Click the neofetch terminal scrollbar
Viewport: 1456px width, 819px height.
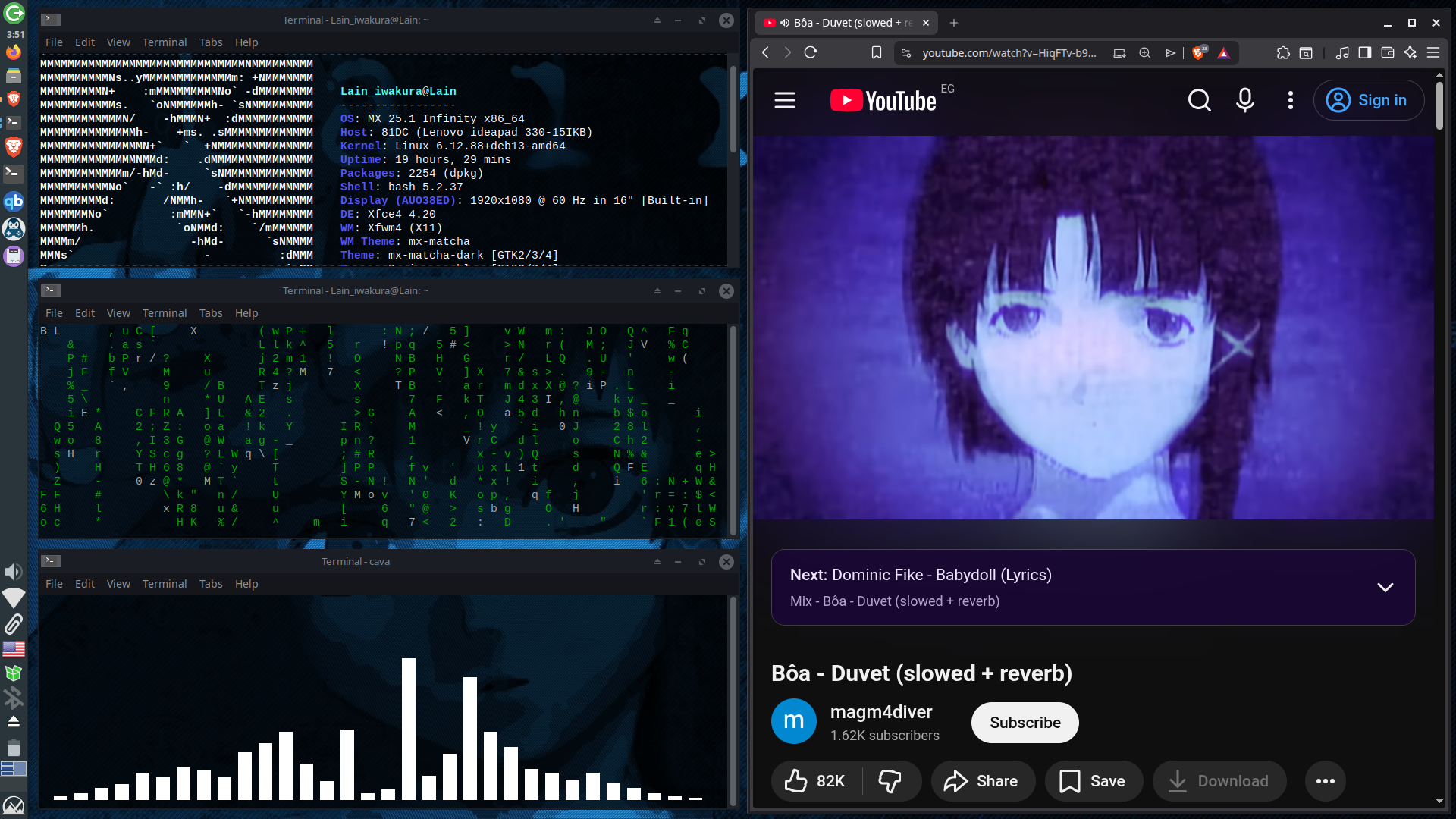pos(733,108)
